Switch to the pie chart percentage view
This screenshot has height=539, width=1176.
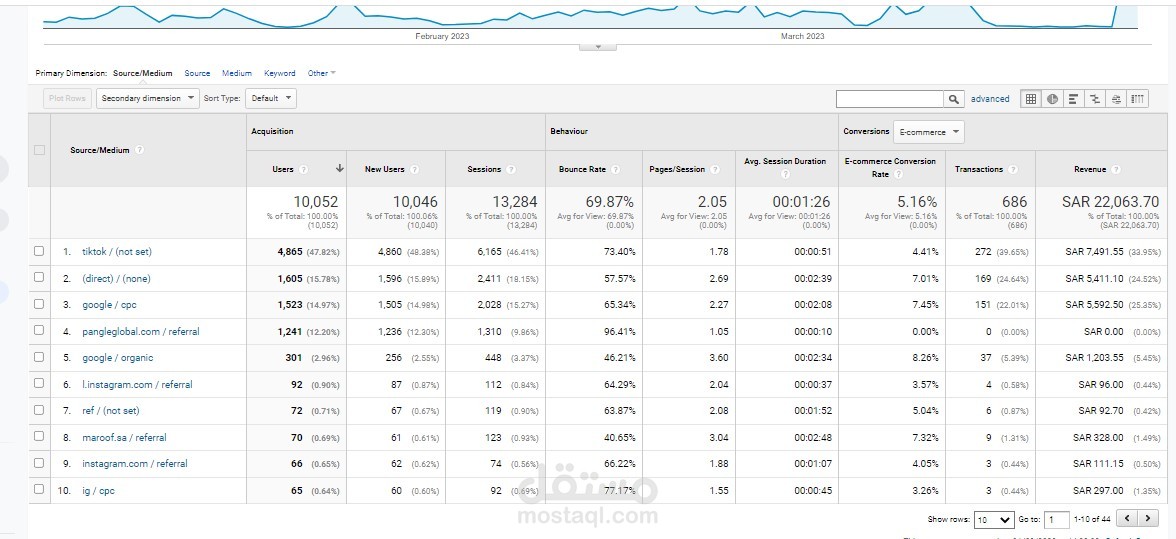(x=1052, y=99)
